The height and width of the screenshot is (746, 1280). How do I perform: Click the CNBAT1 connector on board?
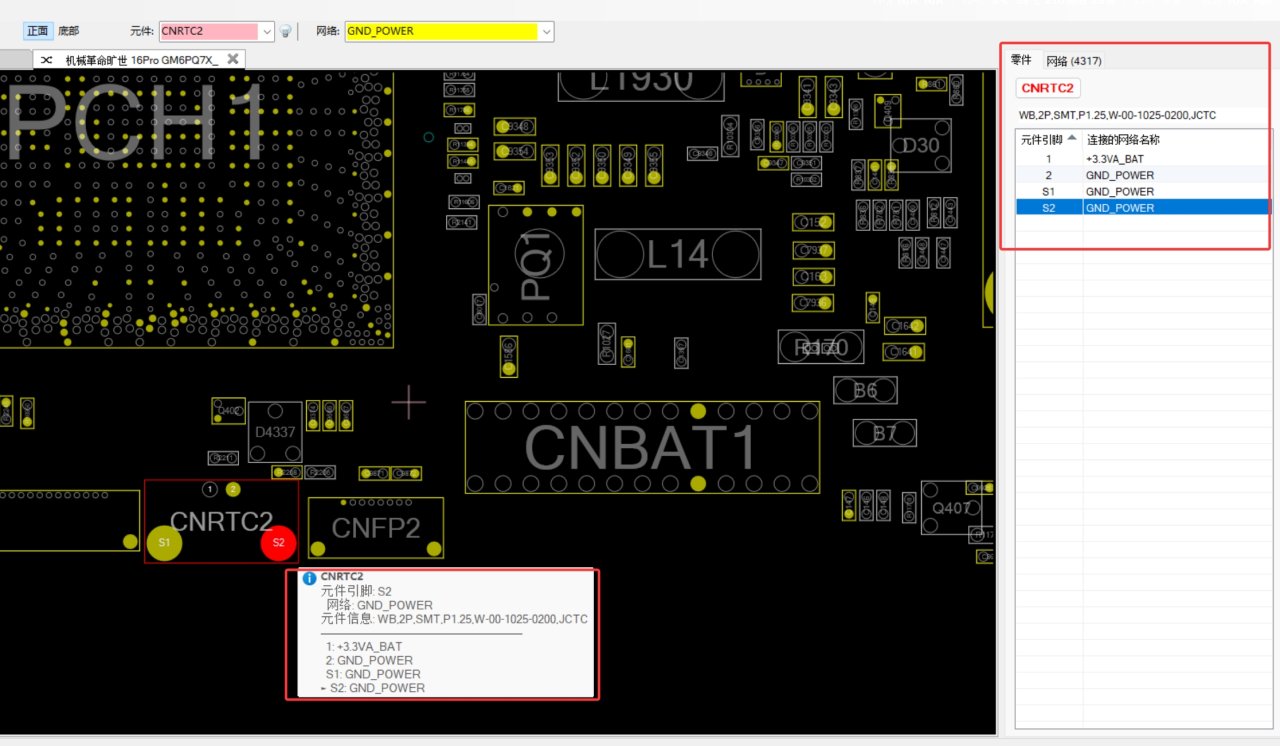tap(641, 447)
